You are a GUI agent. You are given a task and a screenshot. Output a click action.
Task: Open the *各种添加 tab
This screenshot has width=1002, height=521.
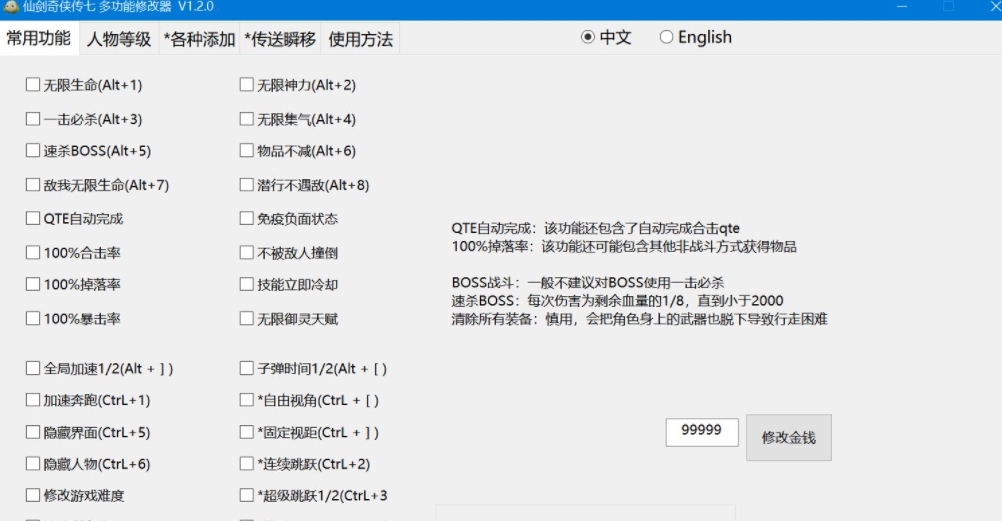tap(199, 40)
